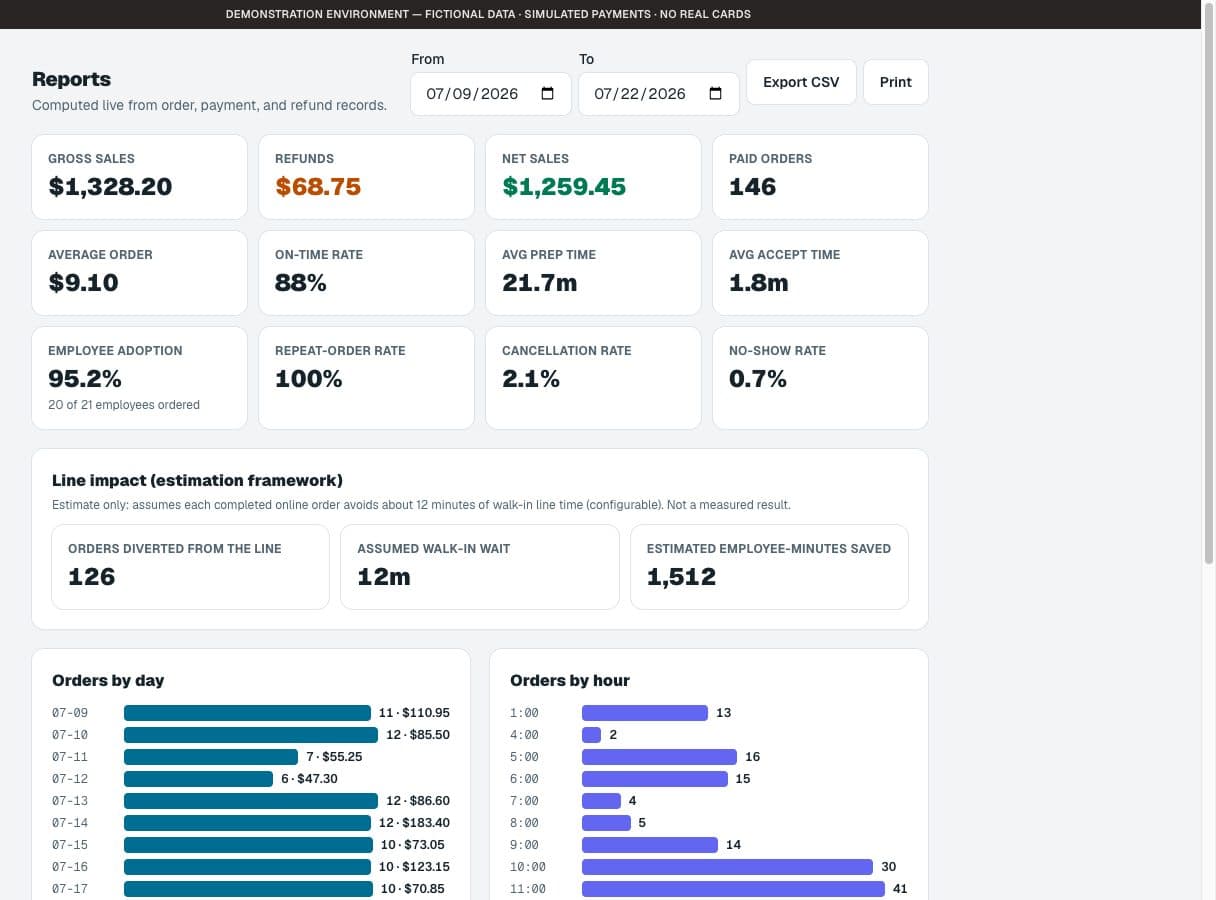Click the Export CSV button
The height and width of the screenshot is (900, 1216).
point(801,82)
